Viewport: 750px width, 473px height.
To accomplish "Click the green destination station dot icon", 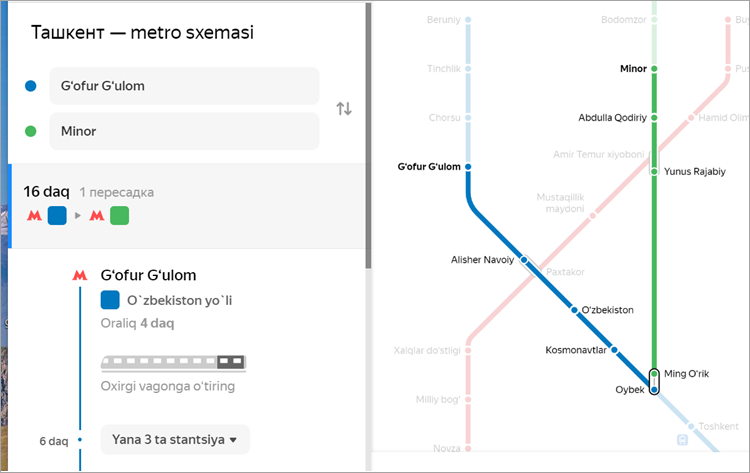I will coord(31,131).
